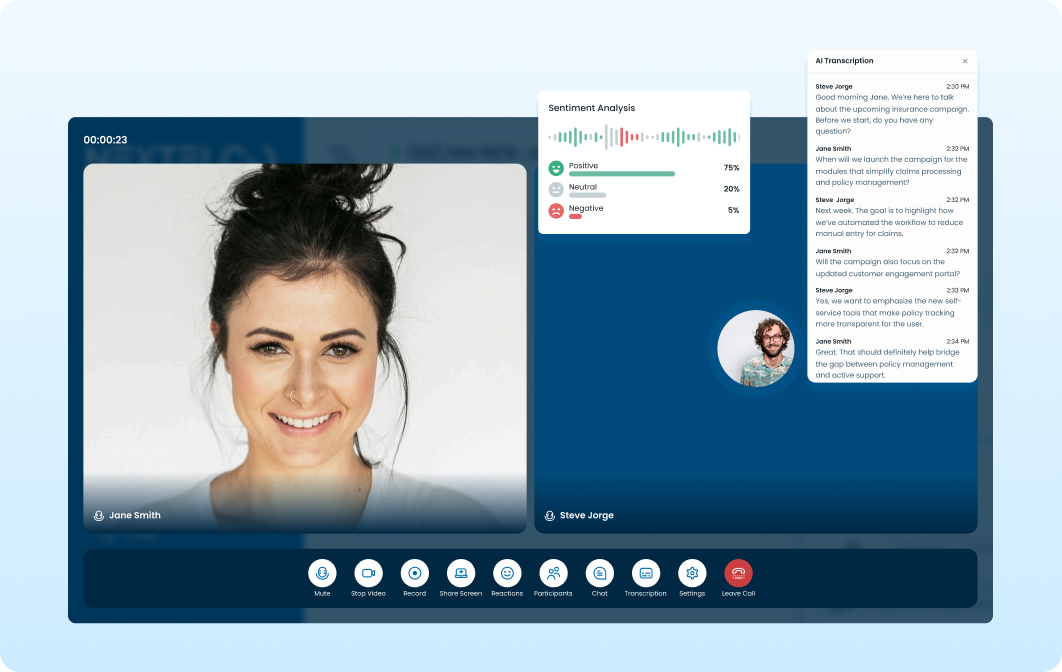Image resolution: width=1062 pixels, height=672 pixels.
Task: Show the Participants list
Action: point(553,573)
